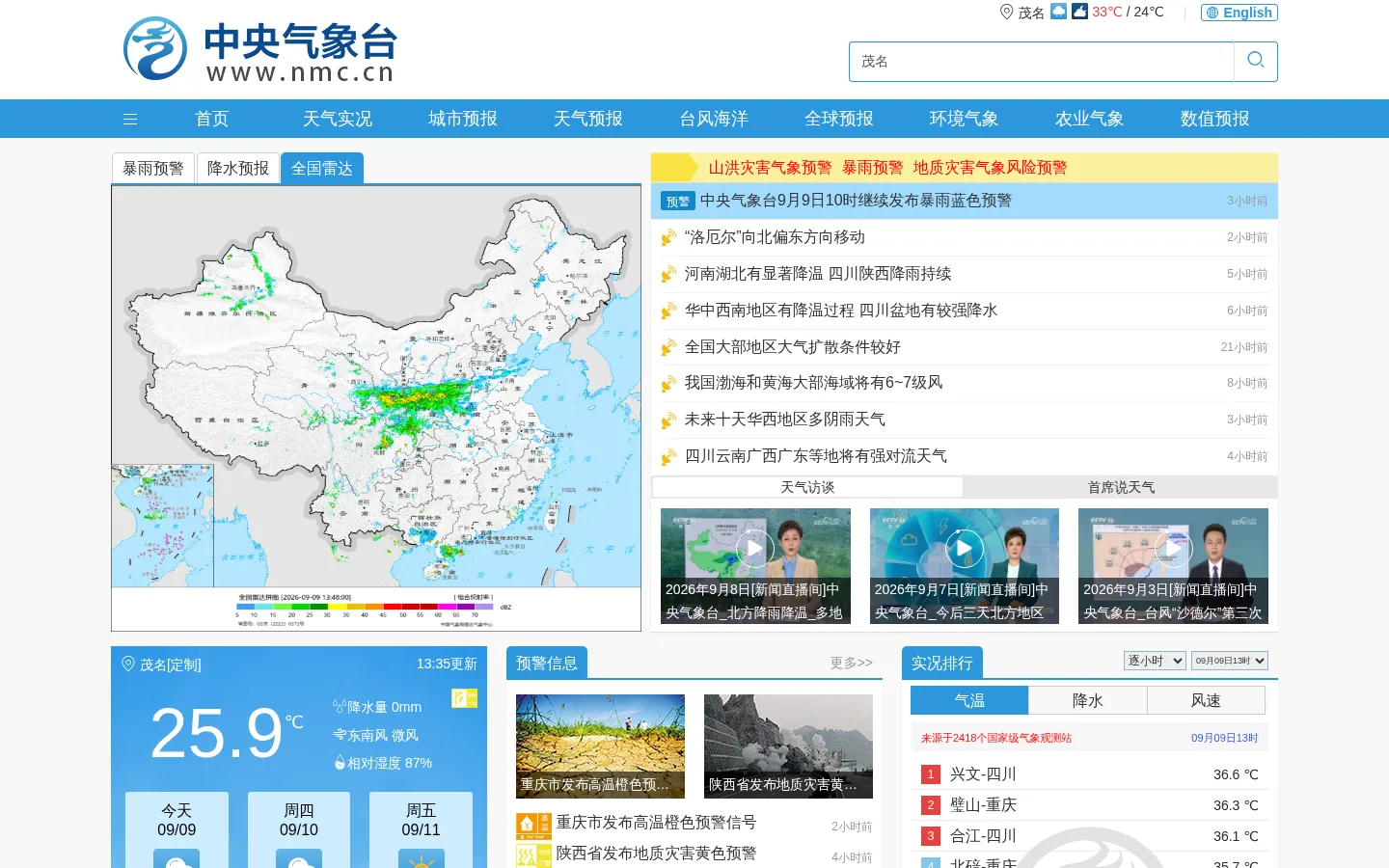Switch to the 降水预报 tab
The width and height of the screenshot is (1389, 868).
point(238,168)
